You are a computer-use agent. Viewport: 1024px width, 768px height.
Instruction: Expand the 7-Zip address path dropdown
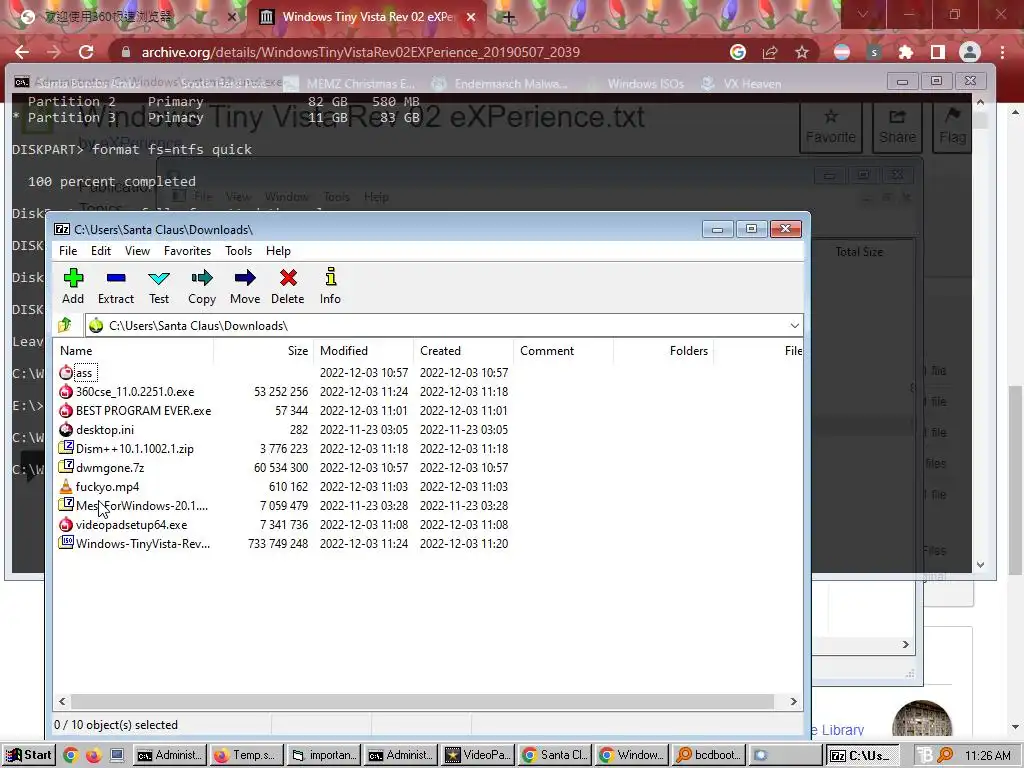tap(794, 325)
